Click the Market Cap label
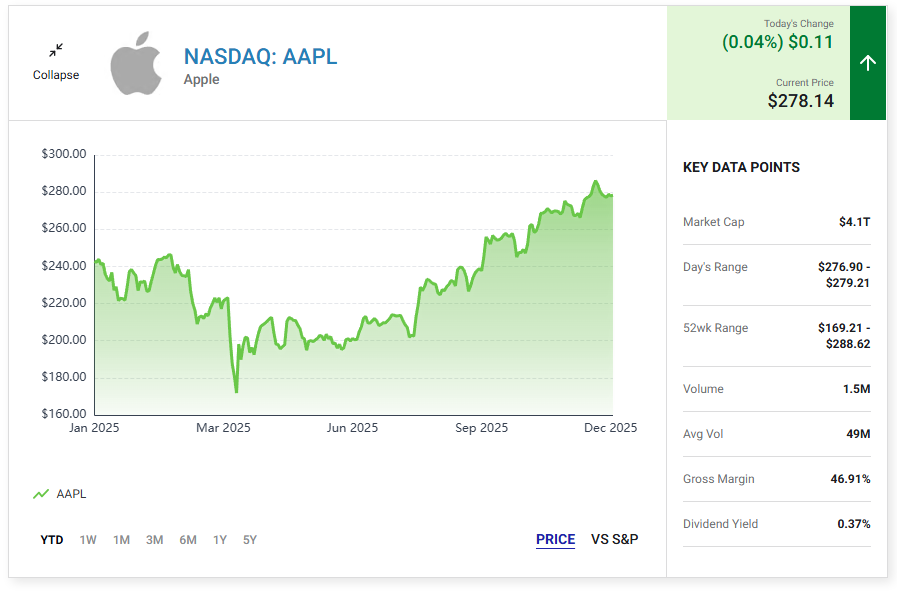 pos(713,222)
